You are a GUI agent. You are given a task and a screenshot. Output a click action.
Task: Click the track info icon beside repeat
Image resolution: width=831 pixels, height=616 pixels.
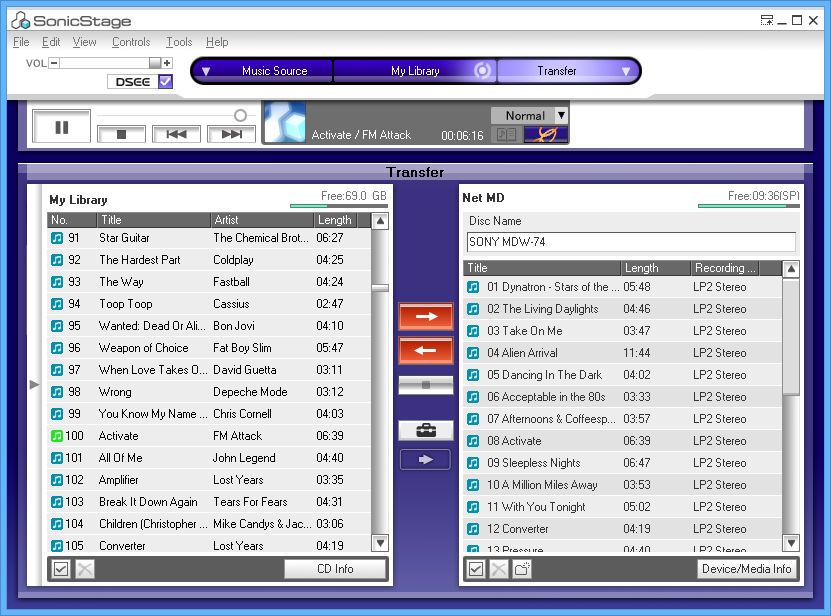pos(506,135)
